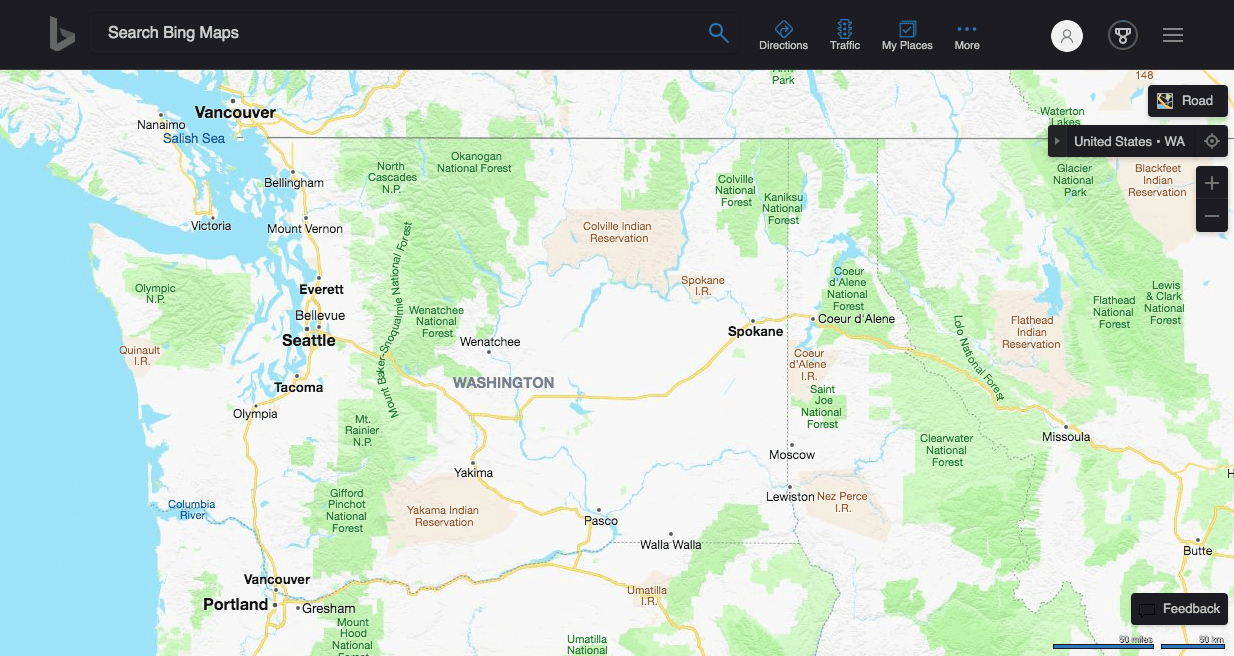Zoom out with the minus button
The width and height of the screenshot is (1234, 656).
1212,216
